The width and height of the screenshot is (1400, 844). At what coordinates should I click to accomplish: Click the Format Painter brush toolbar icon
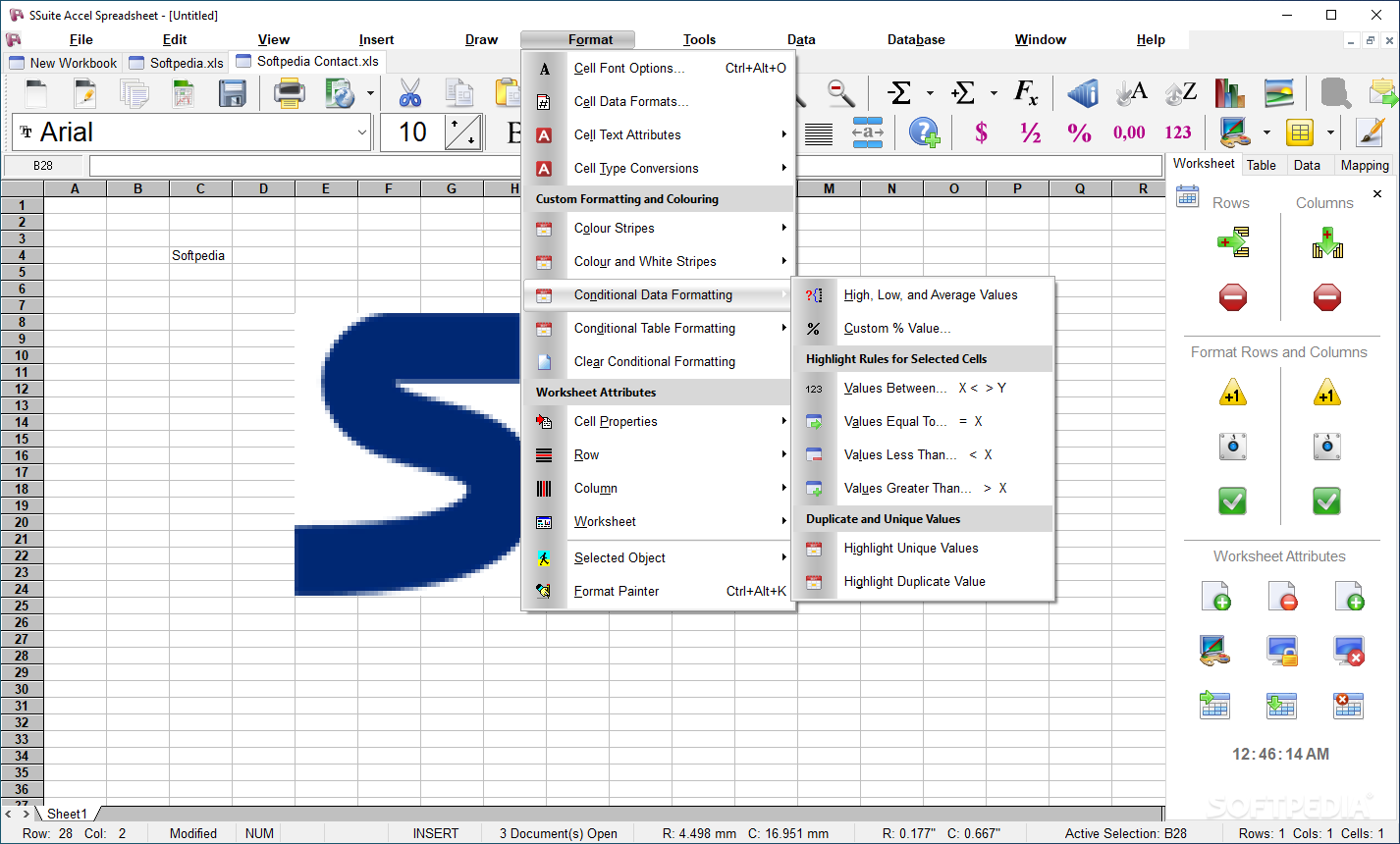(1370, 132)
